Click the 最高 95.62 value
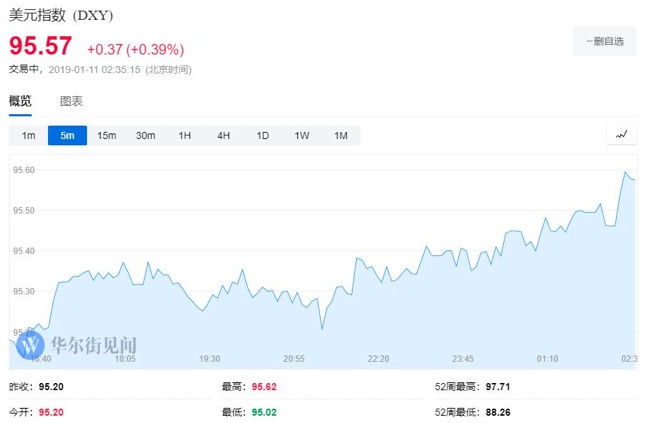 pyautogui.click(x=263, y=385)
